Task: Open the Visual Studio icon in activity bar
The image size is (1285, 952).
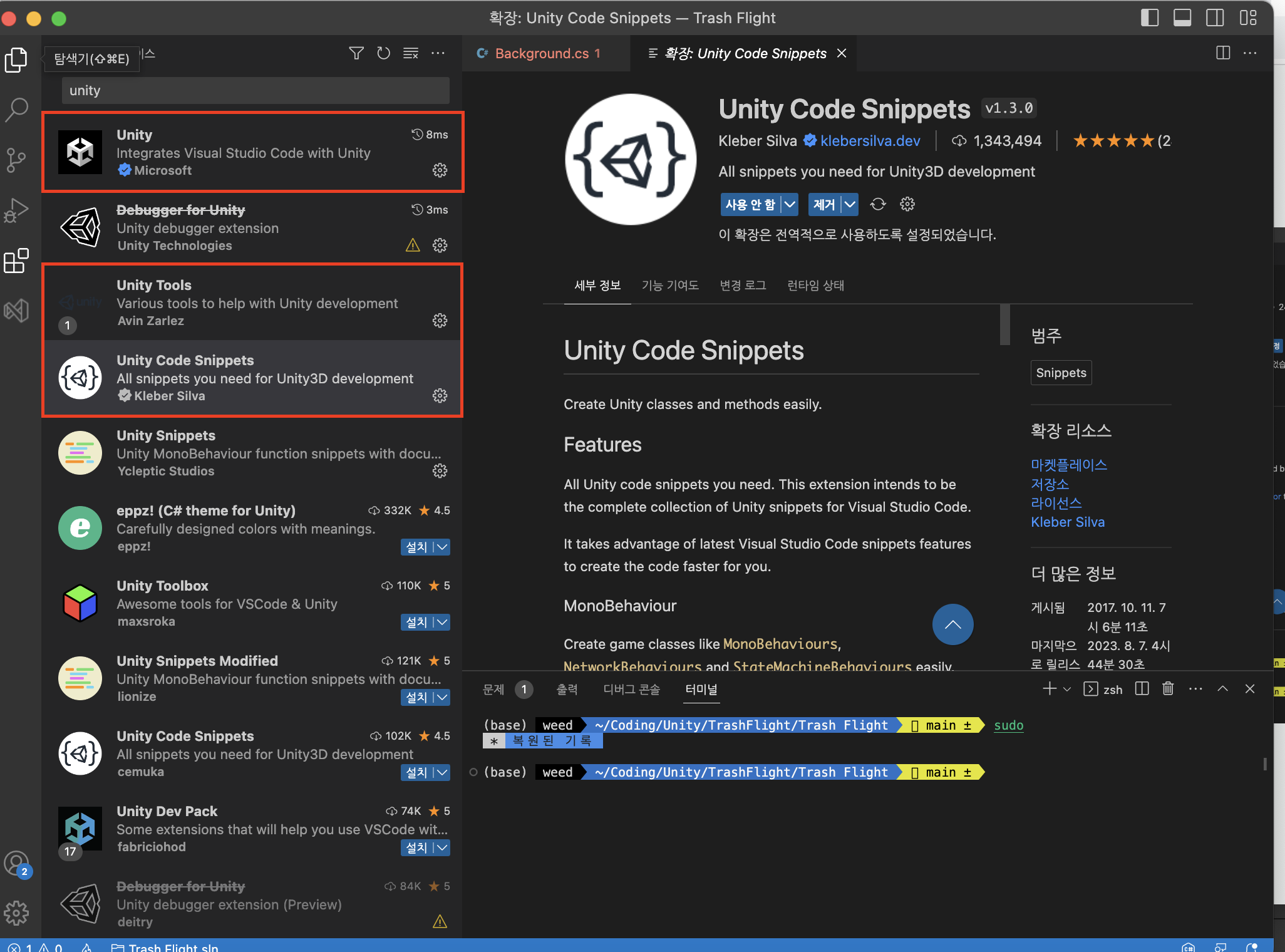Action: tap(16, 310)
